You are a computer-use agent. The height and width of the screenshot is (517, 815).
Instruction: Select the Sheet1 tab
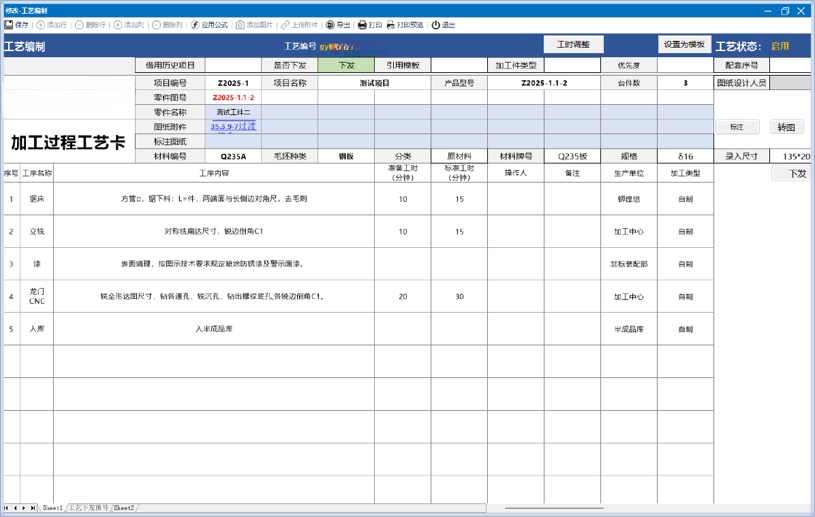[53, 508]
